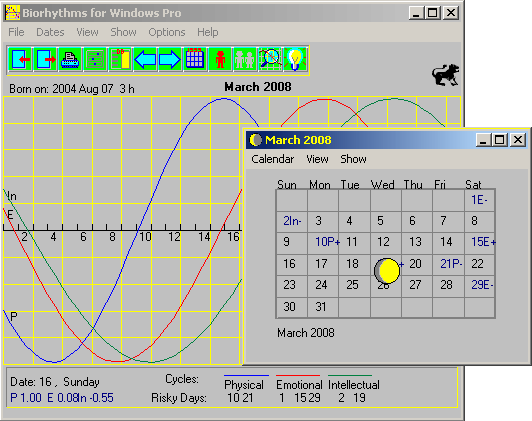Minimize the Biorhythms main window

416,13
